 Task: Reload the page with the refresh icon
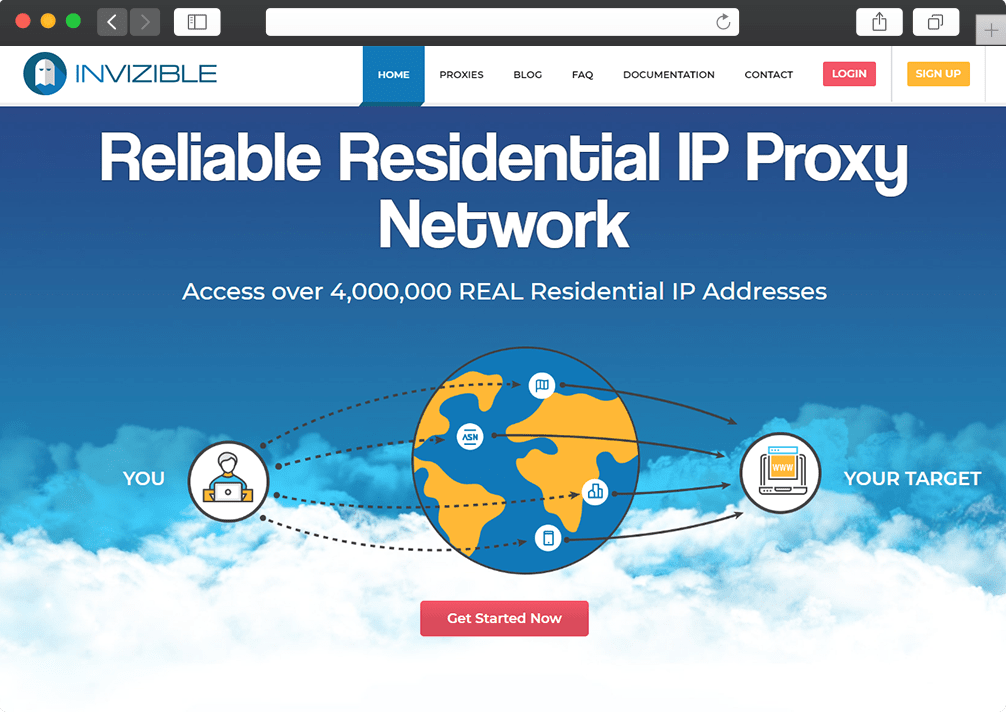coord(723,22)
